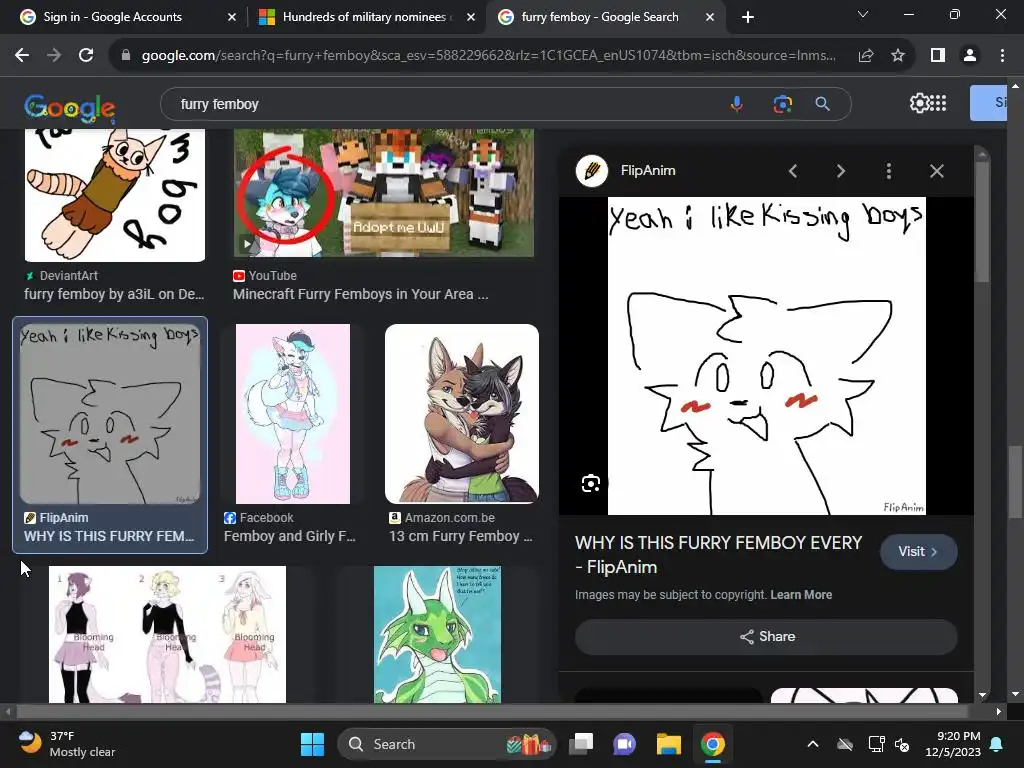Open the green dragon result image
Viewport: 1024px width, 768px height.
point(438,634)
